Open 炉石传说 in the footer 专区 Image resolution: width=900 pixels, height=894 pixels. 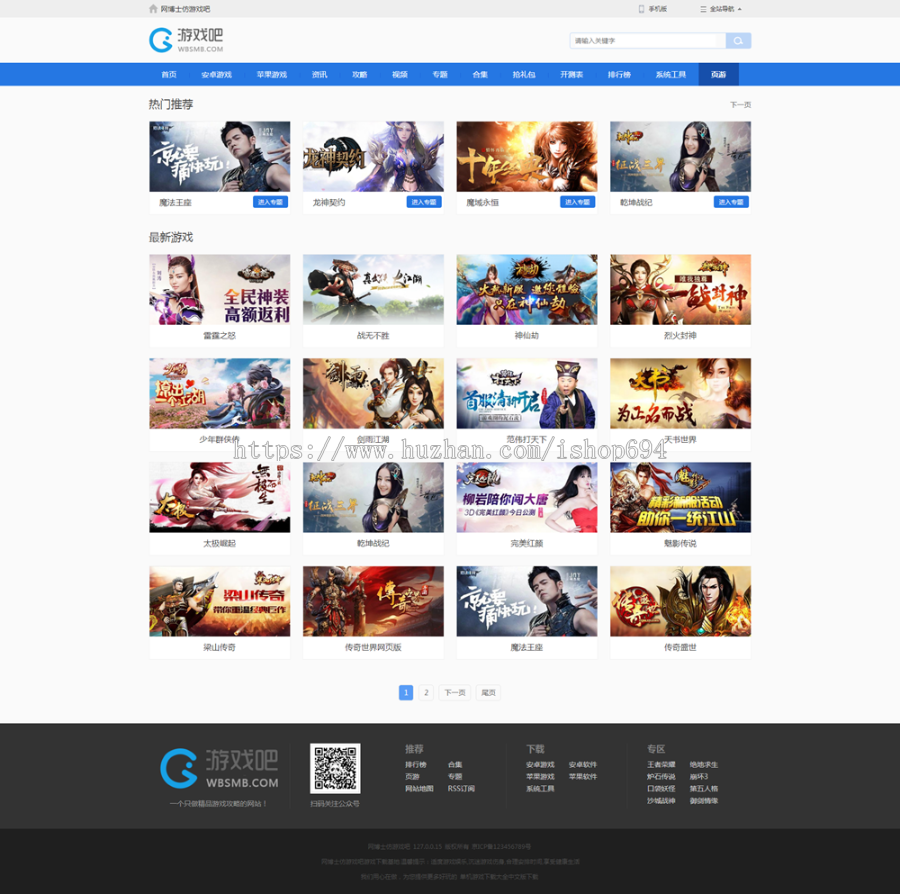(661, 776)
